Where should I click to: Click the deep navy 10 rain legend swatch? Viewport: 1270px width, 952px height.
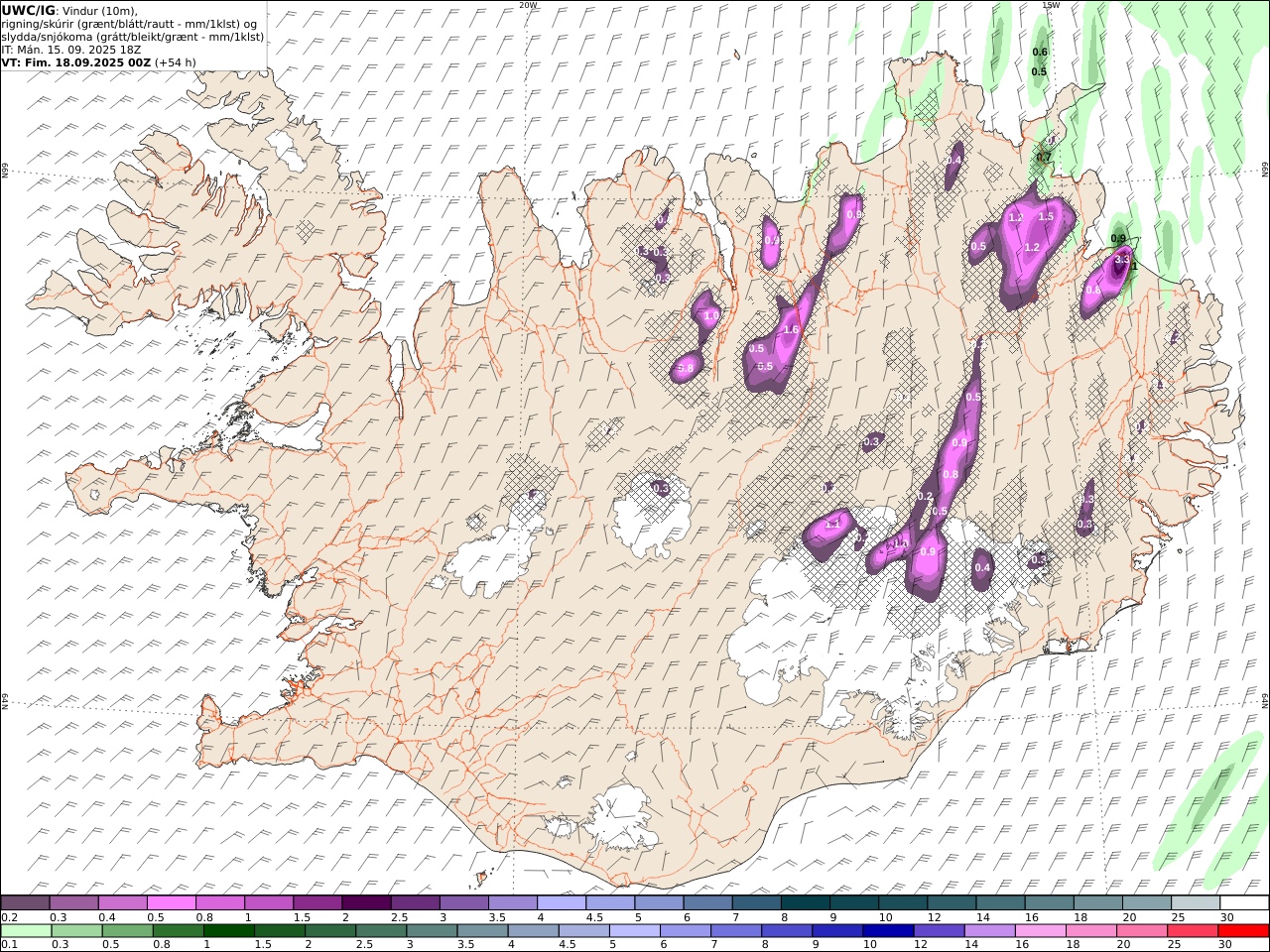(887, 930)
